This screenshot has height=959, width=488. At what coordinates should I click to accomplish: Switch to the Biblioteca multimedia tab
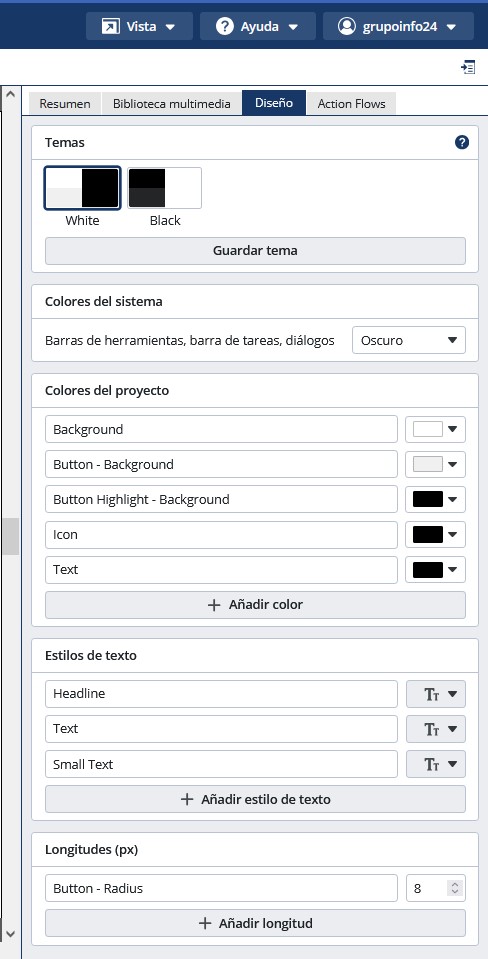(x=171, y=103)
